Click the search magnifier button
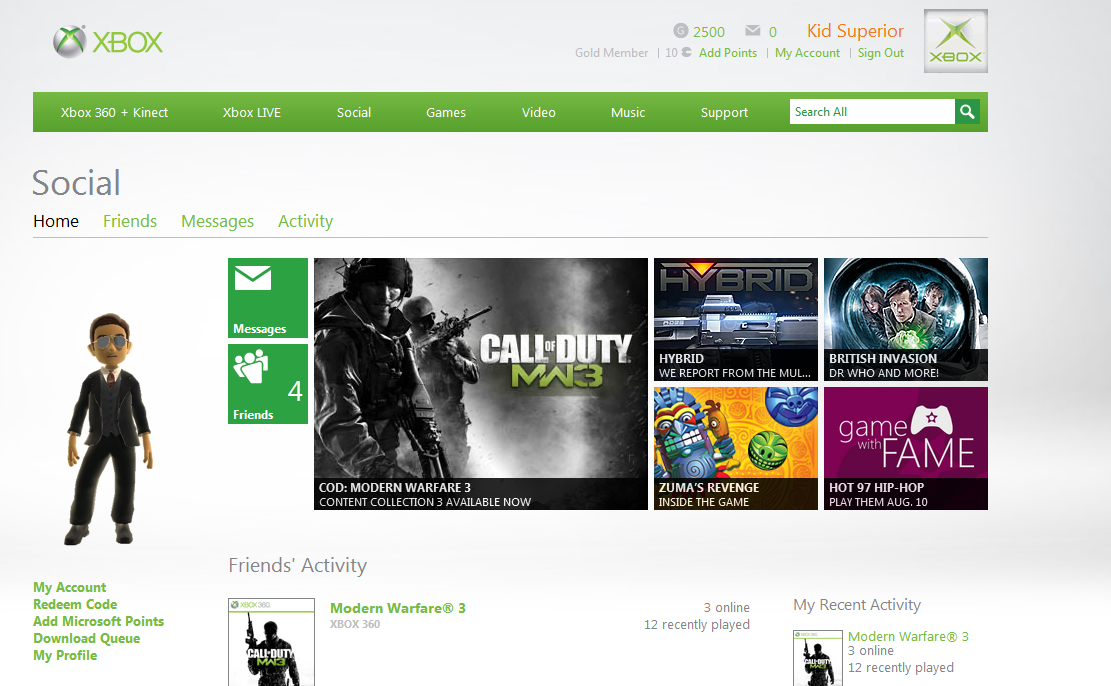This screenshot has height=686, width=1111. [x=967, y=111]
